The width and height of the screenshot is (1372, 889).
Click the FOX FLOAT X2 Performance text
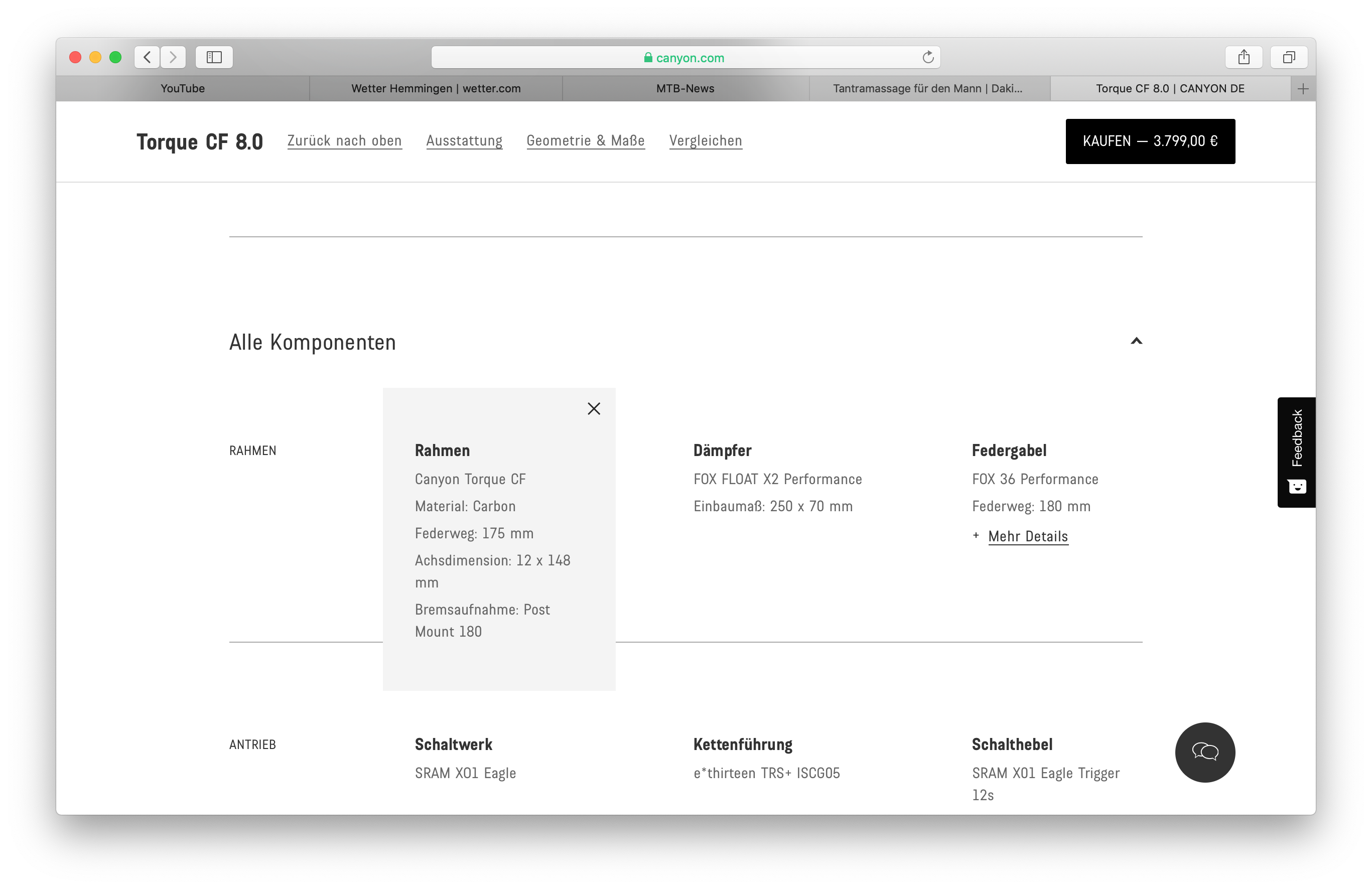point(778,479)
